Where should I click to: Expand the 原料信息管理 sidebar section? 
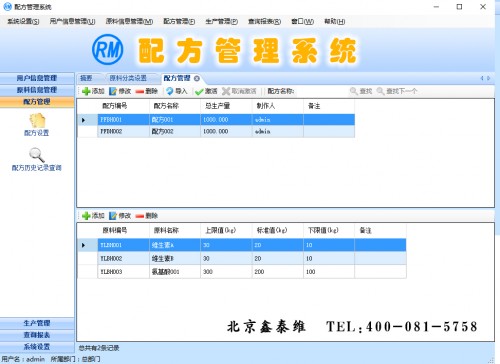(x=37, y=90)
